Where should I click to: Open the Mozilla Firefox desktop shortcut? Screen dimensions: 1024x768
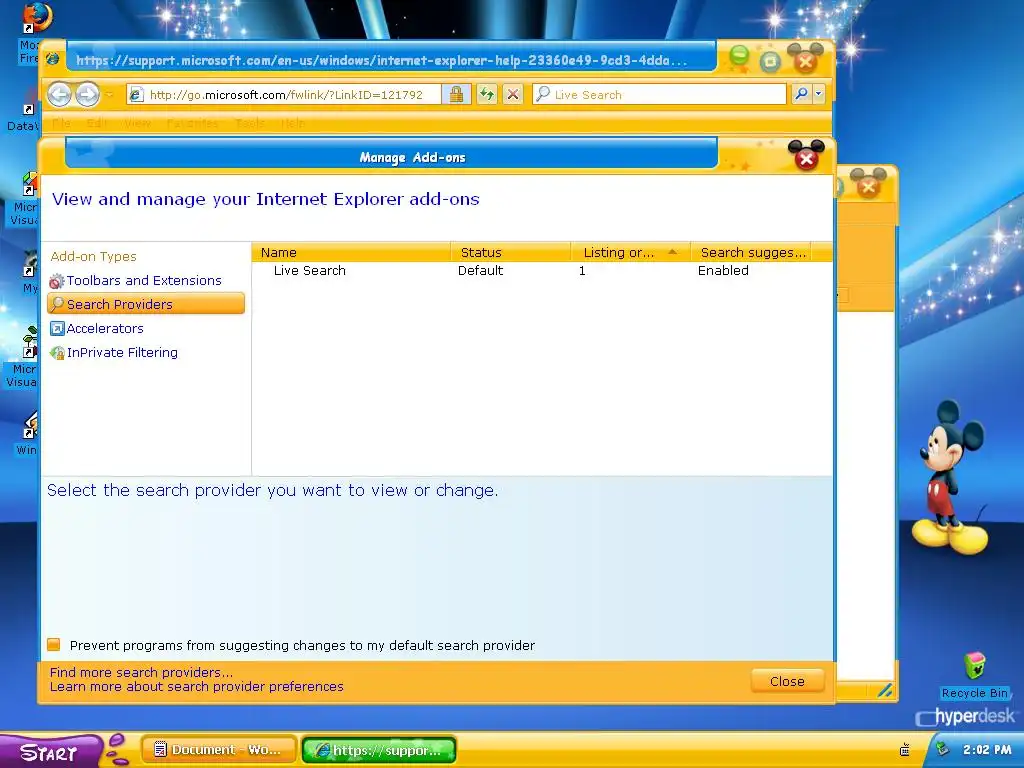coord(29,33)
